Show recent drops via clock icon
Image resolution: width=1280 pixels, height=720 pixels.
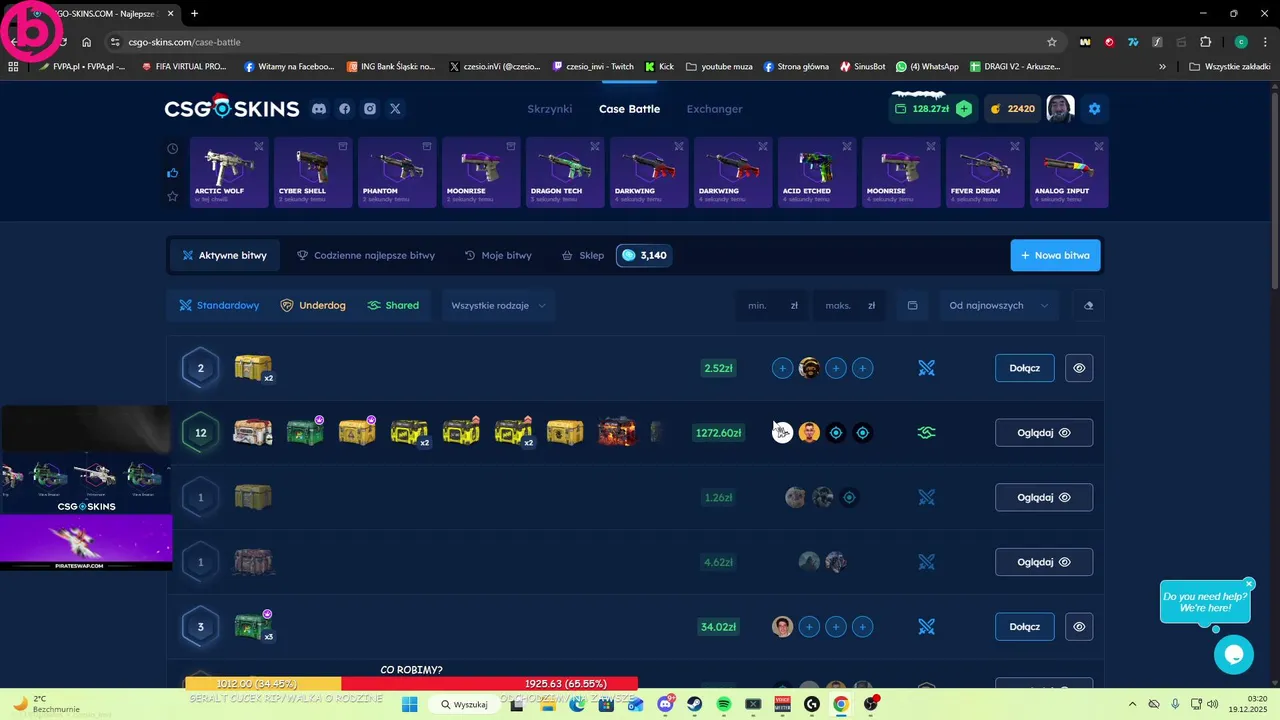[x=172, y=149]
